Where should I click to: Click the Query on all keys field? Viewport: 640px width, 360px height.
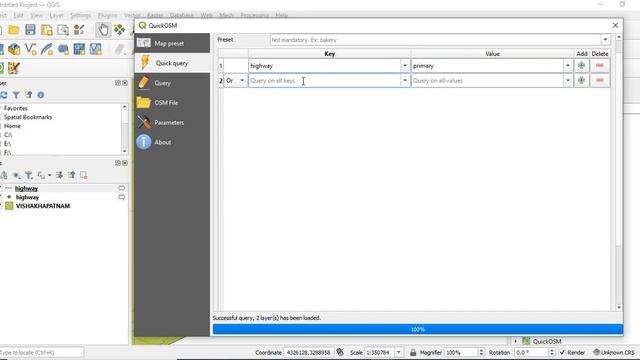324,80
